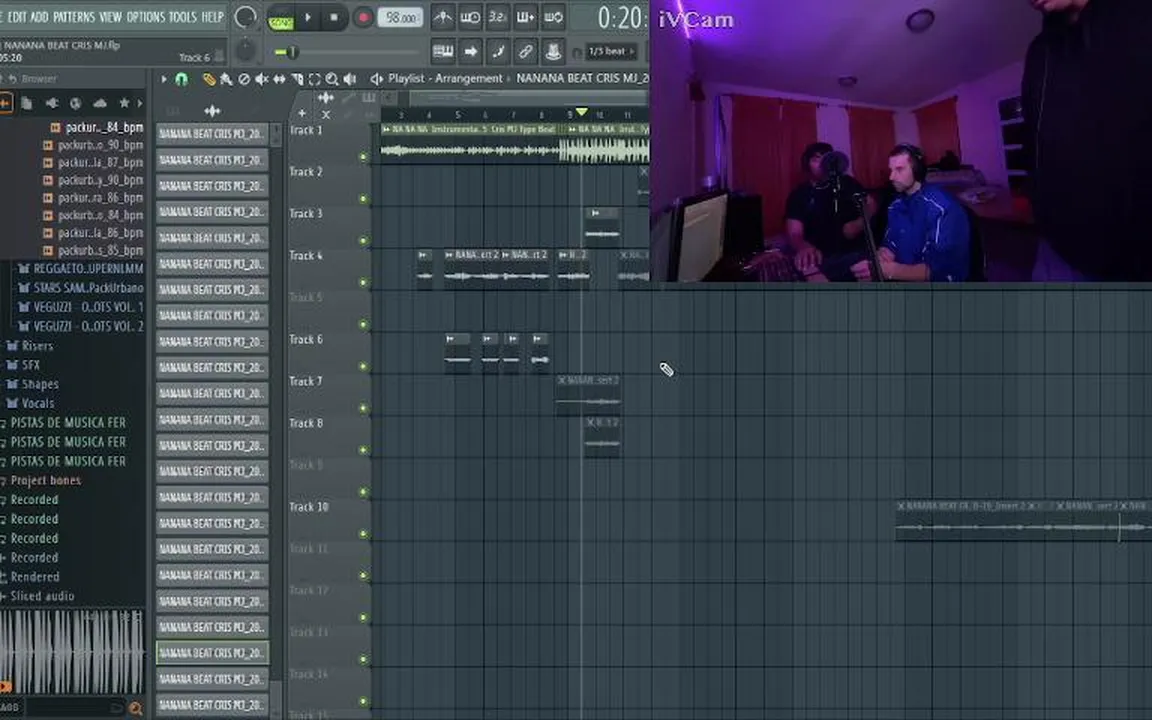
Task: Enable wait for input before recording
Action: 470,17
